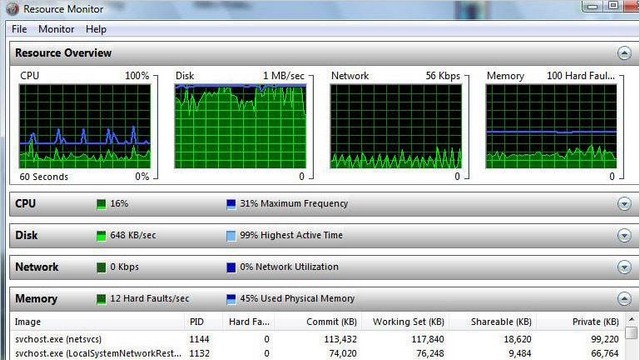
Task: Click the green Disk KB/sec indicator icon
Action: (x=101, y=236)
